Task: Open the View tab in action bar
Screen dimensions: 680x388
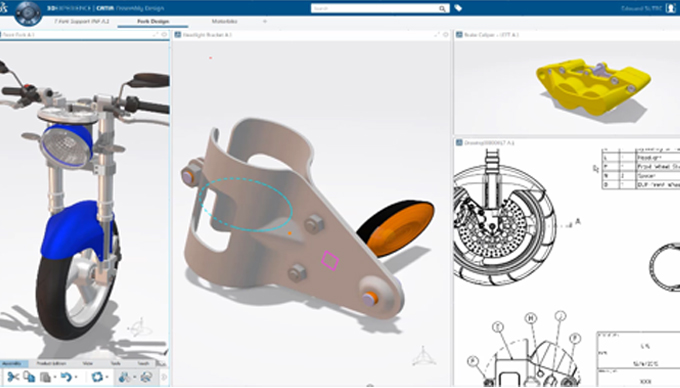Action: [88, 363]
